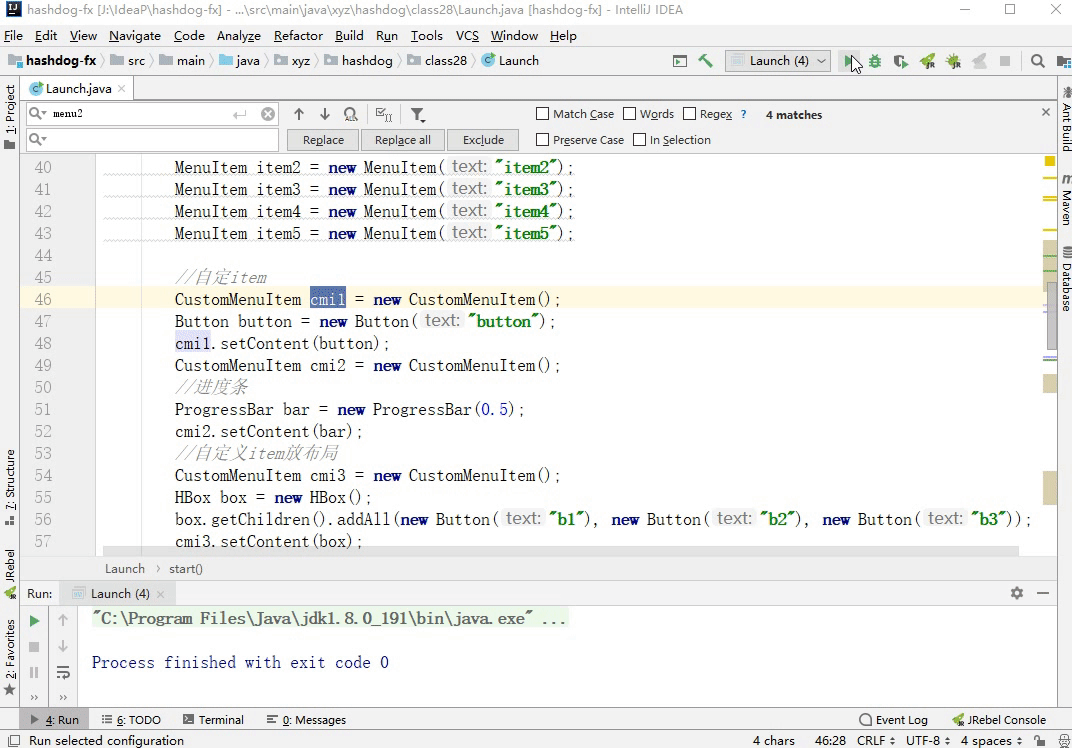Open the Maven side panel

tap(1064, 205)
